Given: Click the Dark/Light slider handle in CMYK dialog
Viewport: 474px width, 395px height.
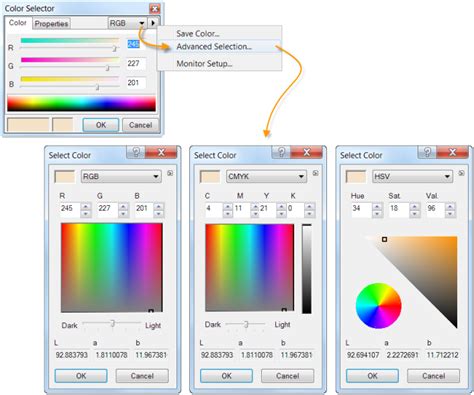Looking at the screenshot, I should [246, 324].
